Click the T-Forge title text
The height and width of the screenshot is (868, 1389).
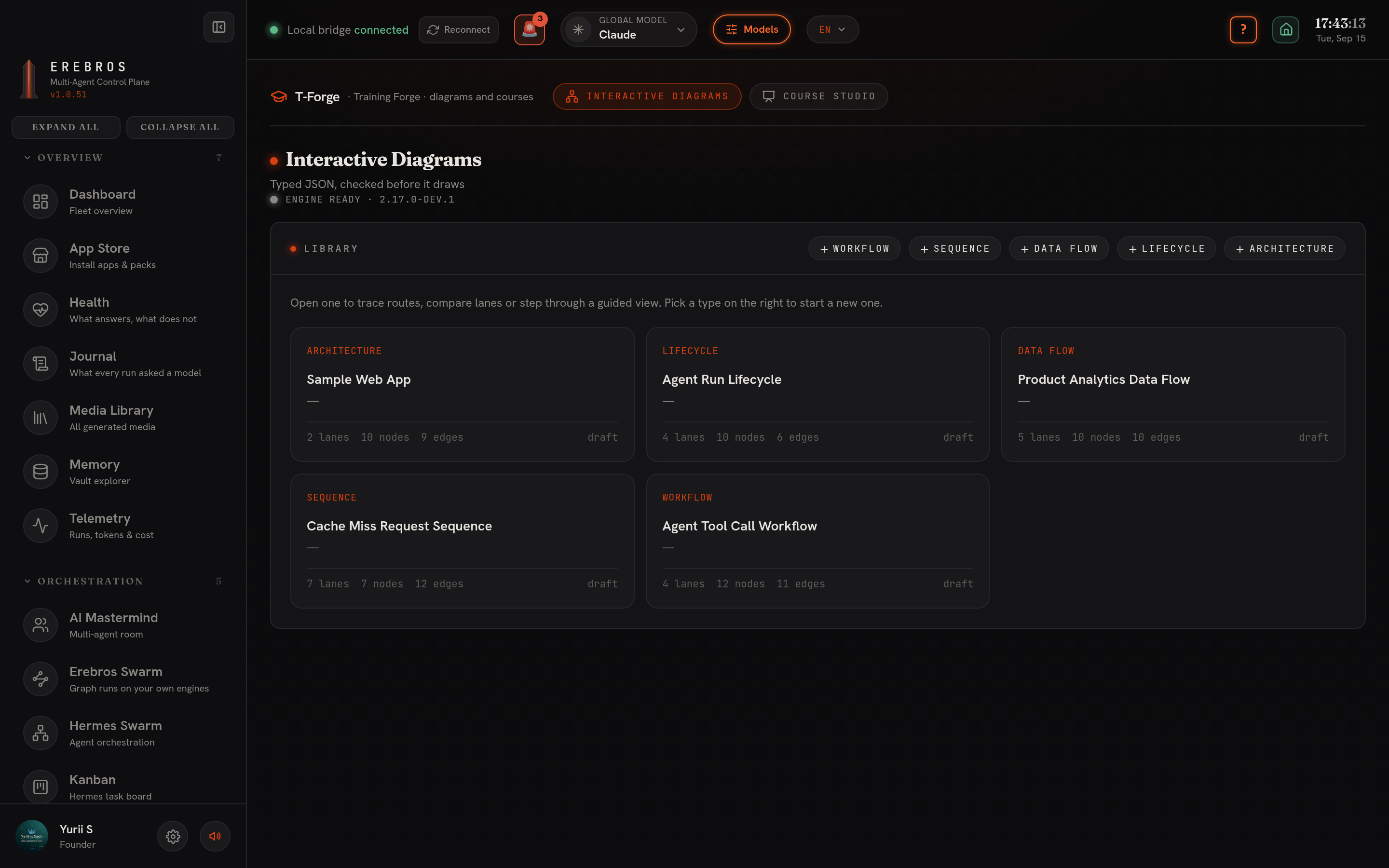click(x=317, y=96)
